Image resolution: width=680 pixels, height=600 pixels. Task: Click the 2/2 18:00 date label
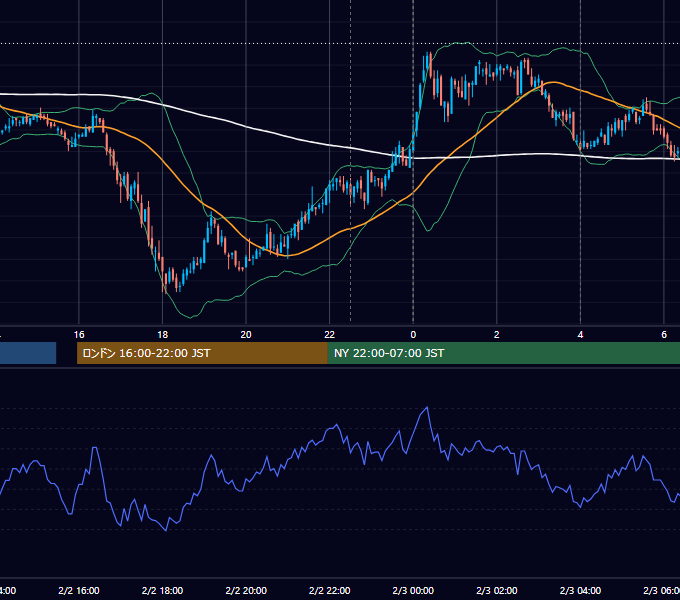tap(162, 590)
